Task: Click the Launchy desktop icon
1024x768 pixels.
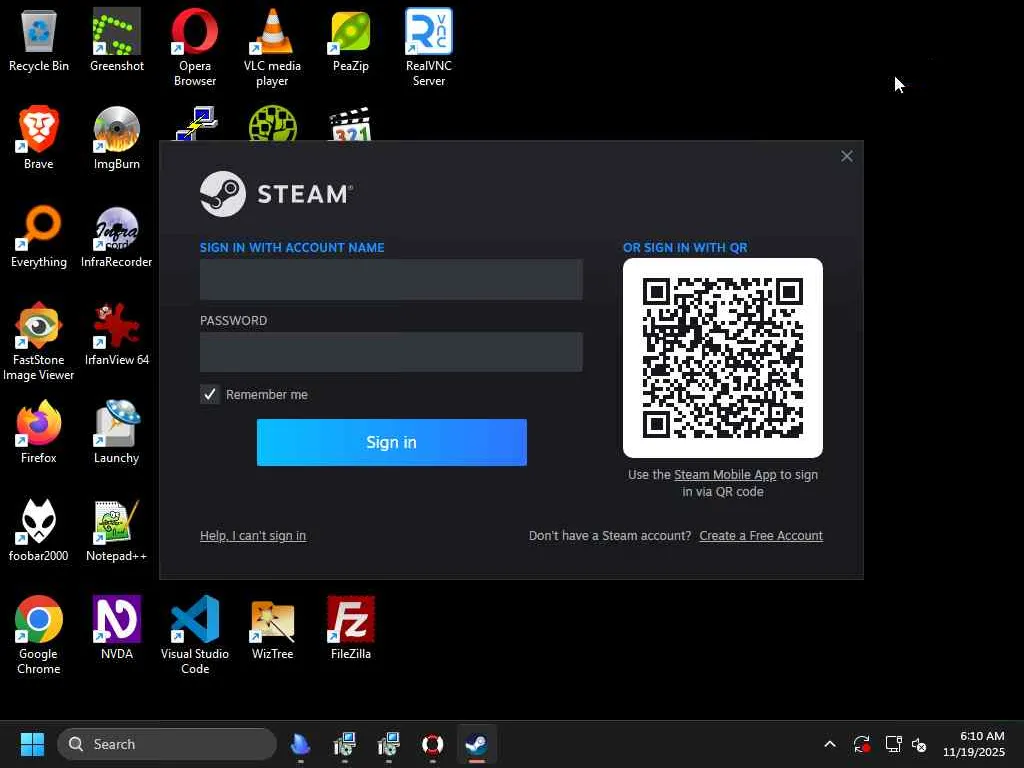Action: pos(116,432)
